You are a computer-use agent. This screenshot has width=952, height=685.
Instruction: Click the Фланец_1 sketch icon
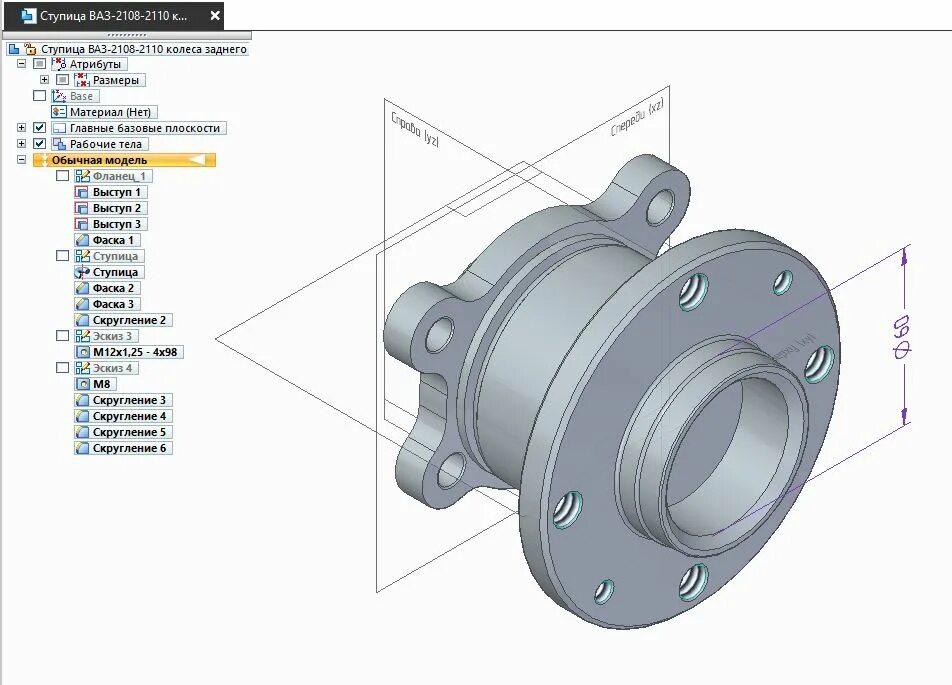tap(82, 176)
